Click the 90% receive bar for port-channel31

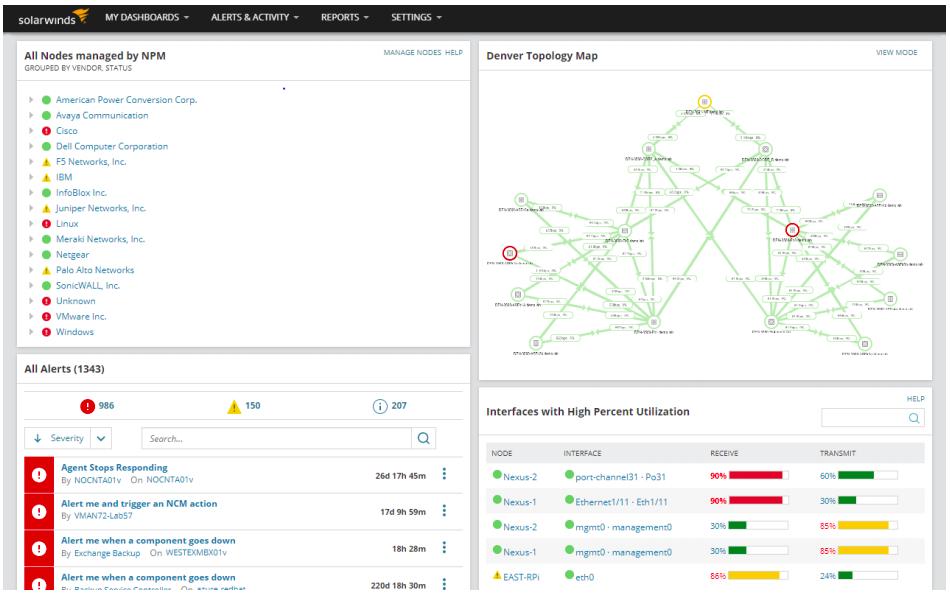[x=759, y=476]
